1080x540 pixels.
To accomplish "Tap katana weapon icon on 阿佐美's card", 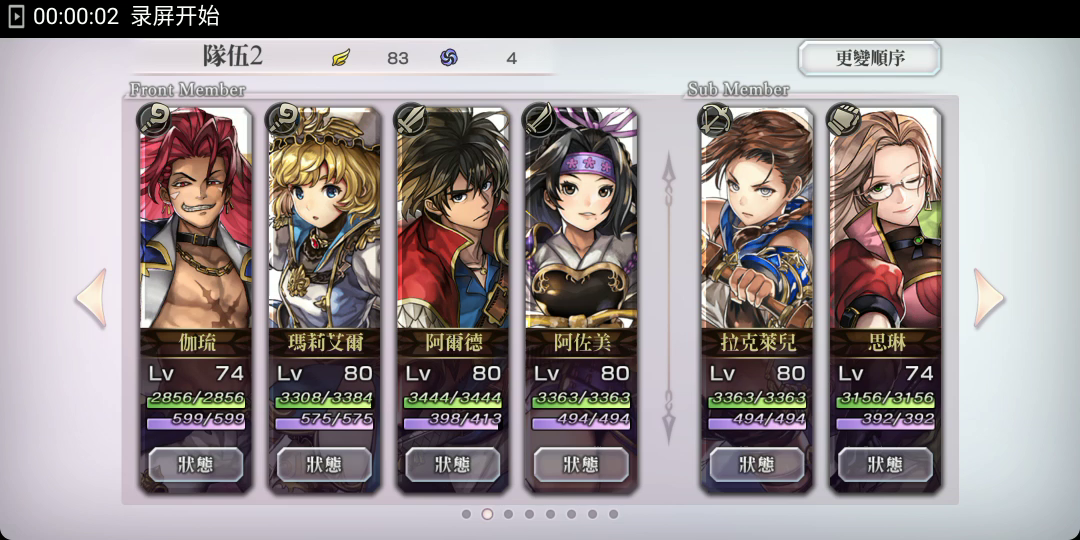I will click(x=537, y=119).
